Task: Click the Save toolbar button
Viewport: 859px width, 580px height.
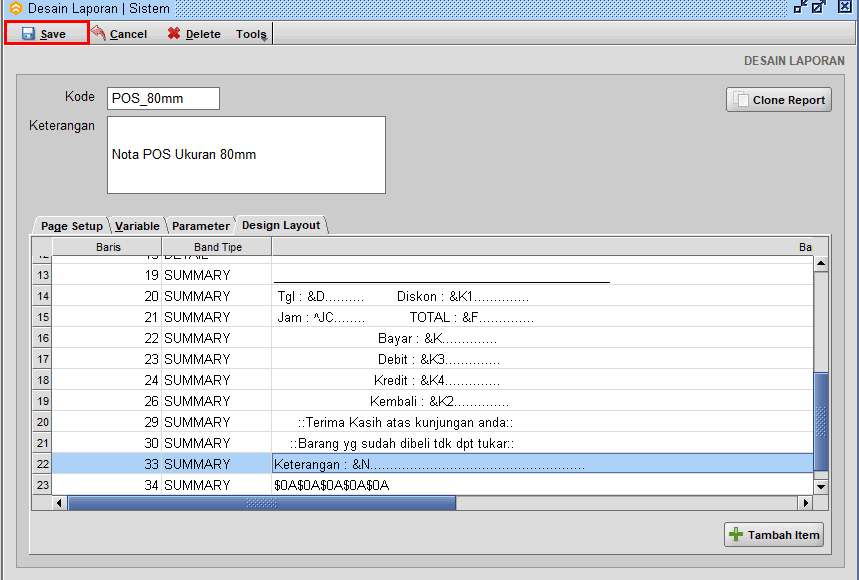Action: coord(45,34)
